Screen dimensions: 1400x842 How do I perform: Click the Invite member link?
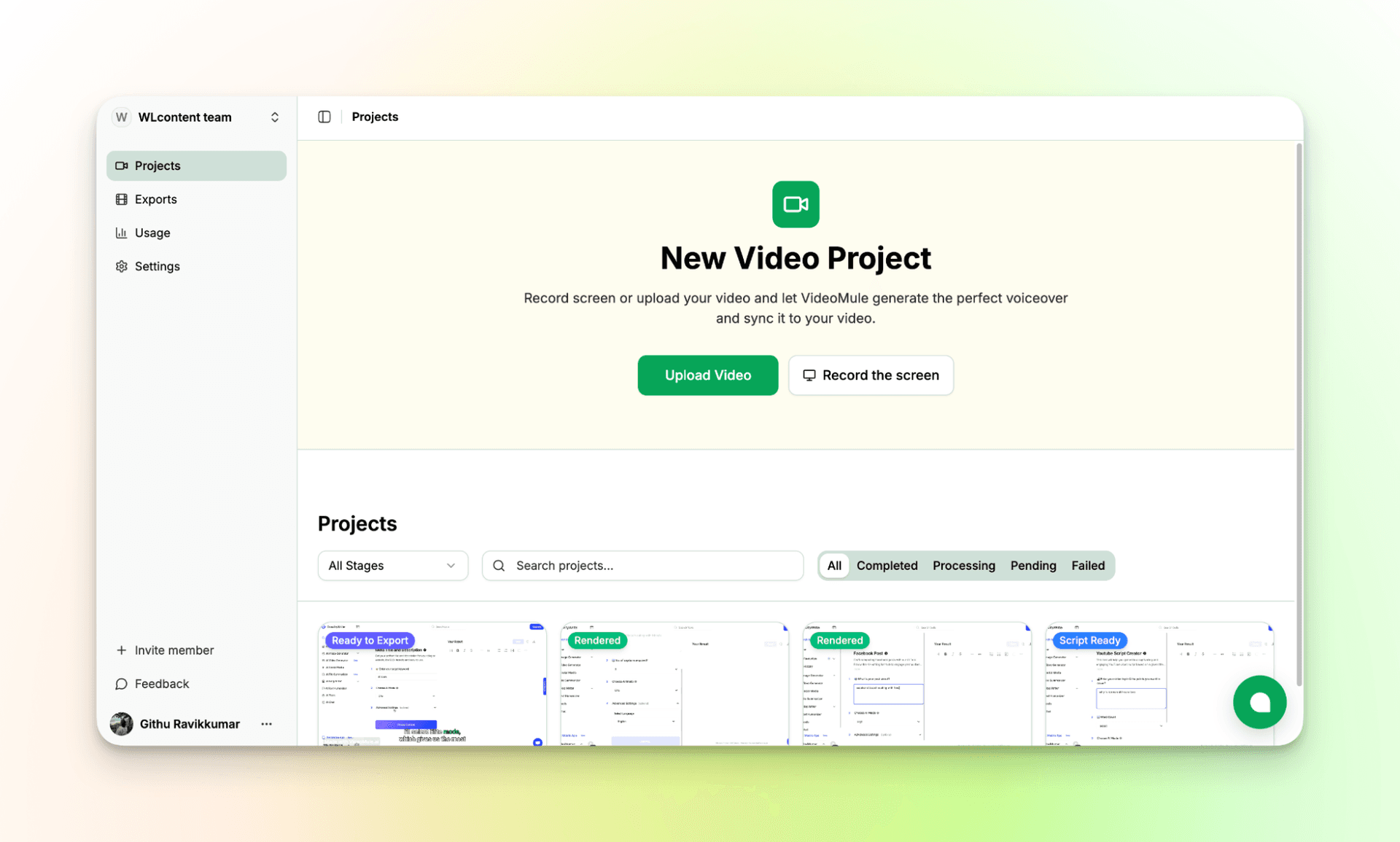(x=174, y=650)
